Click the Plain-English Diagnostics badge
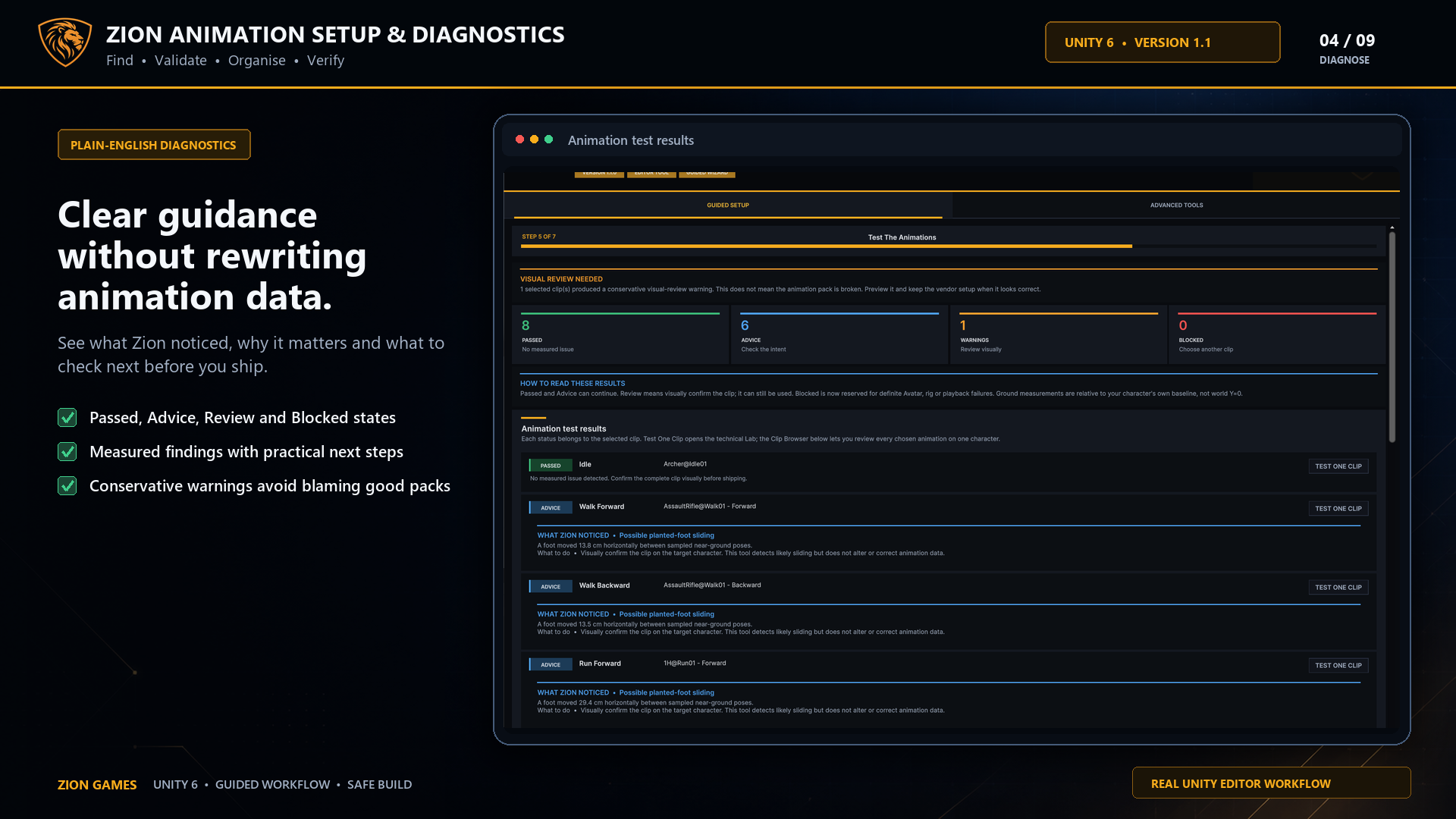Viewport: 1456px width, 819px height. click(x=154, y=145)
